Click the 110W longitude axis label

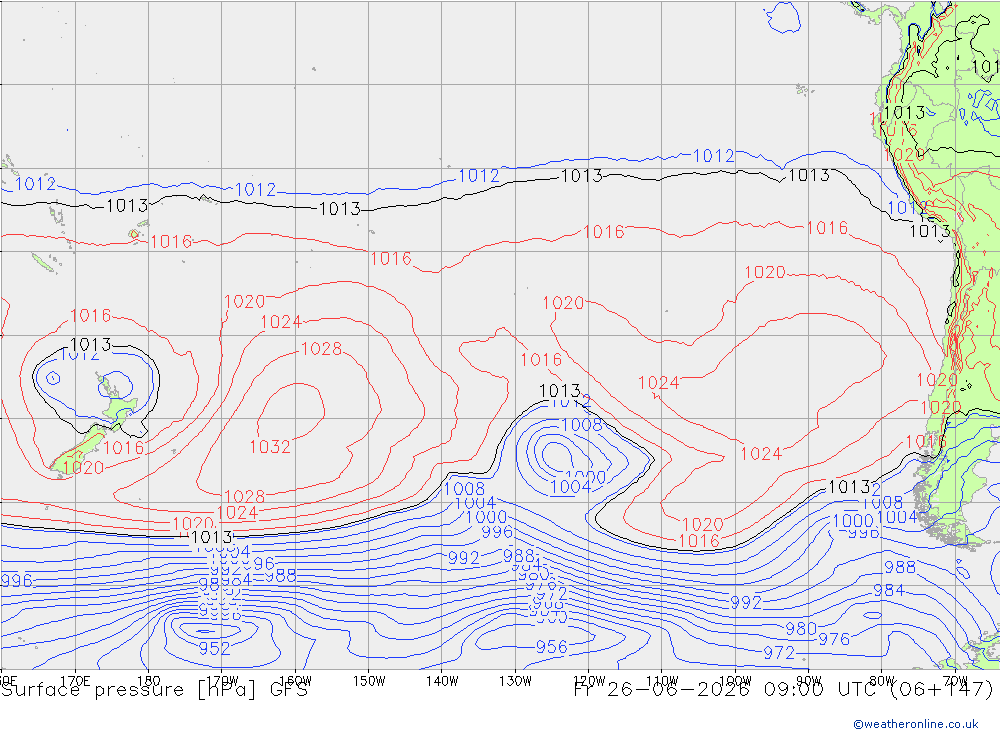click(x=662, y=681)
